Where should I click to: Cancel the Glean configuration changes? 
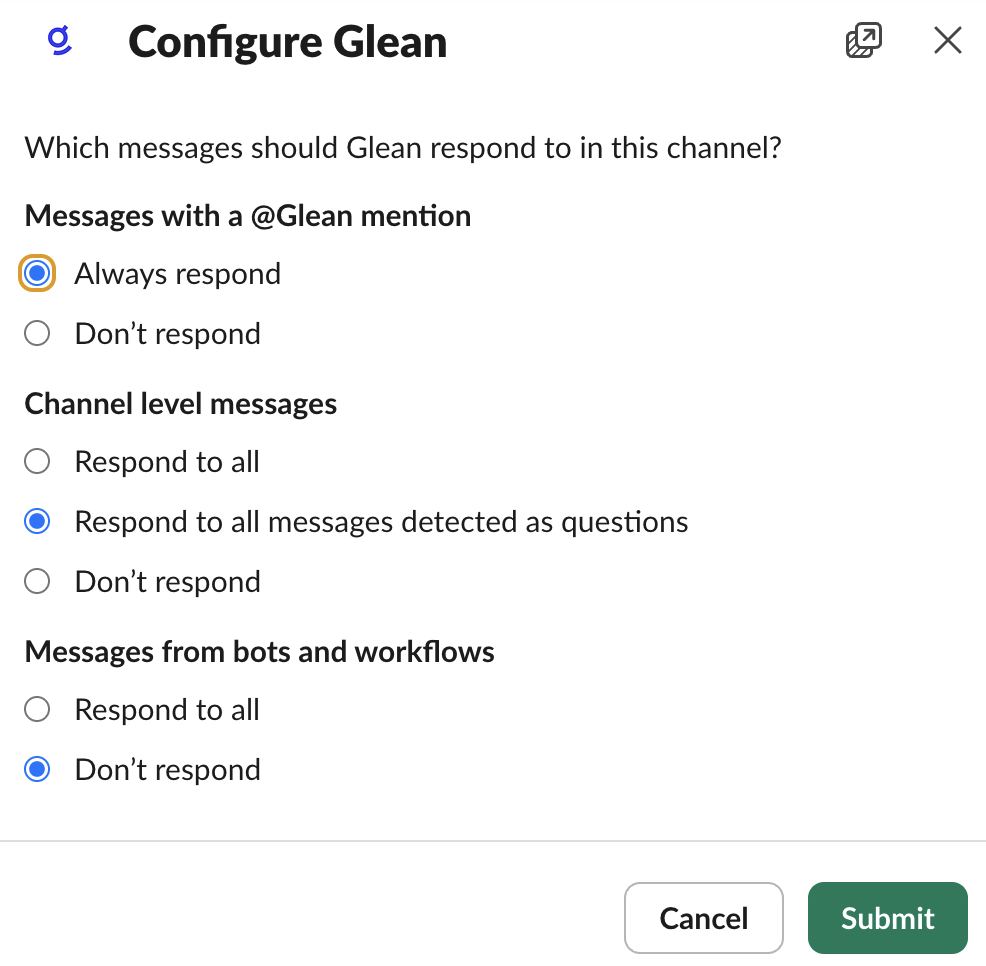tap(703, 917)
